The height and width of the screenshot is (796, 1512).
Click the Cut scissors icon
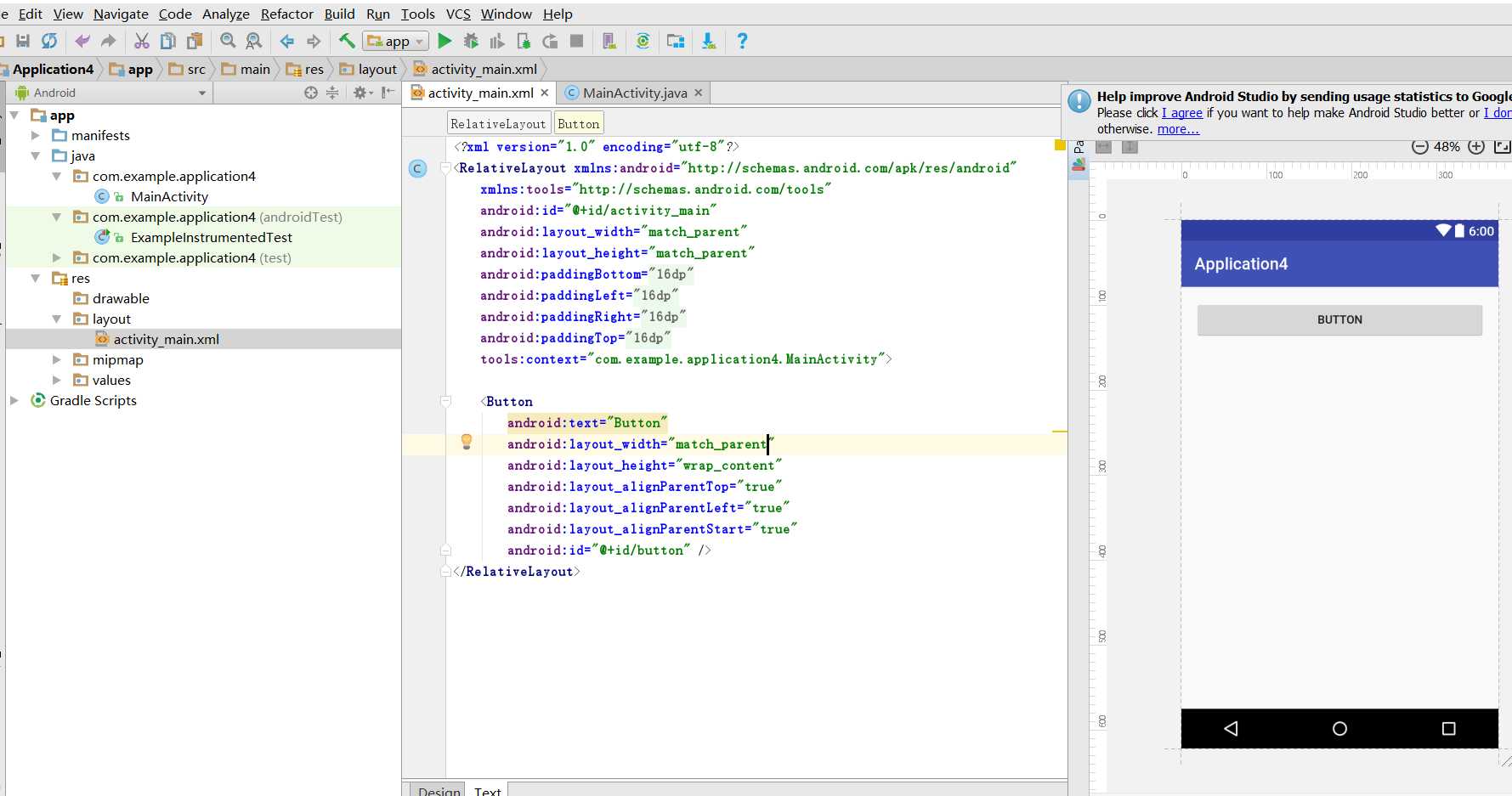[142, 41]
